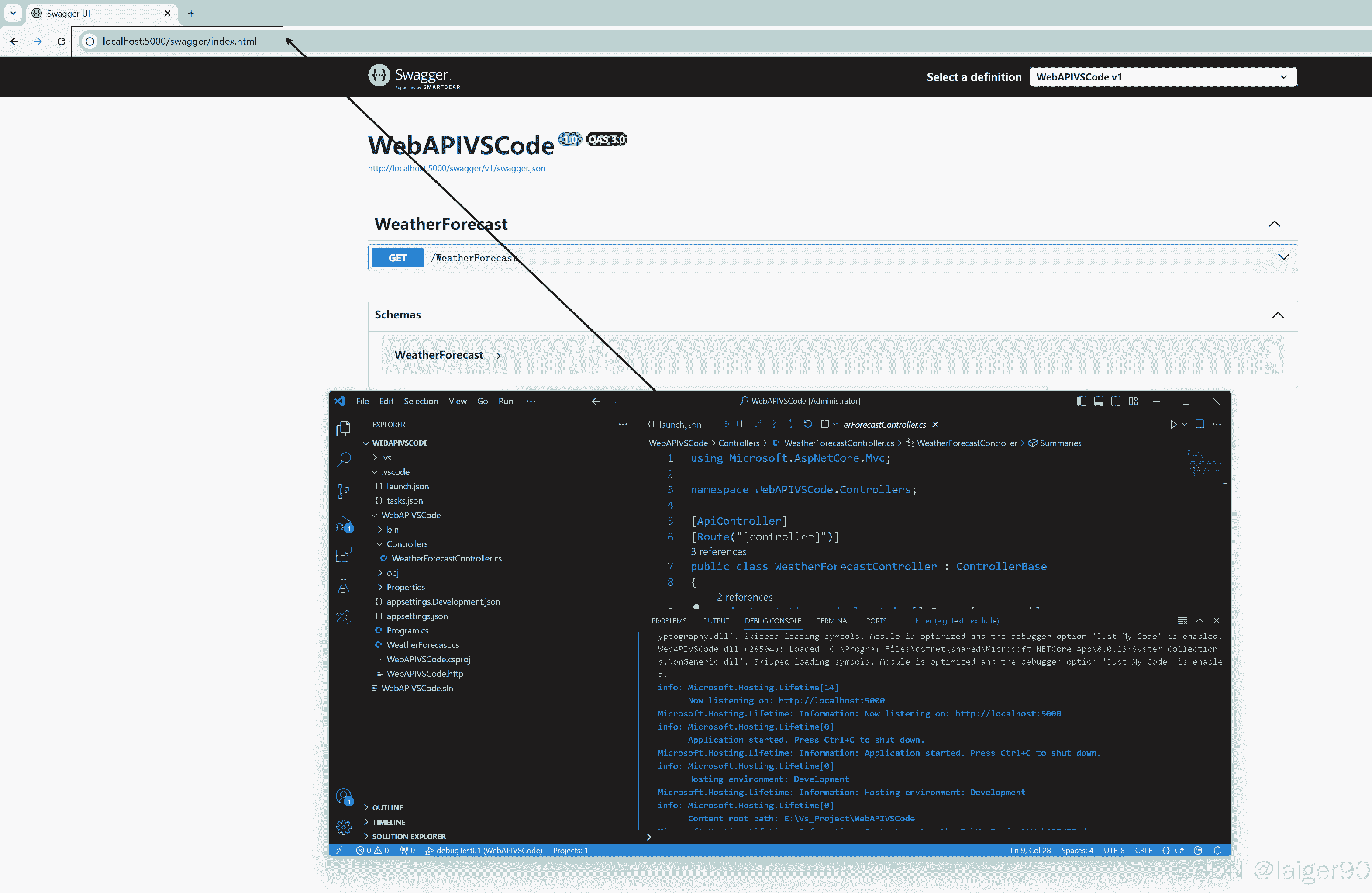Screen dimensions: 1372x893
Task: Open the Run and Debug view icon
Action: (344, 524)
